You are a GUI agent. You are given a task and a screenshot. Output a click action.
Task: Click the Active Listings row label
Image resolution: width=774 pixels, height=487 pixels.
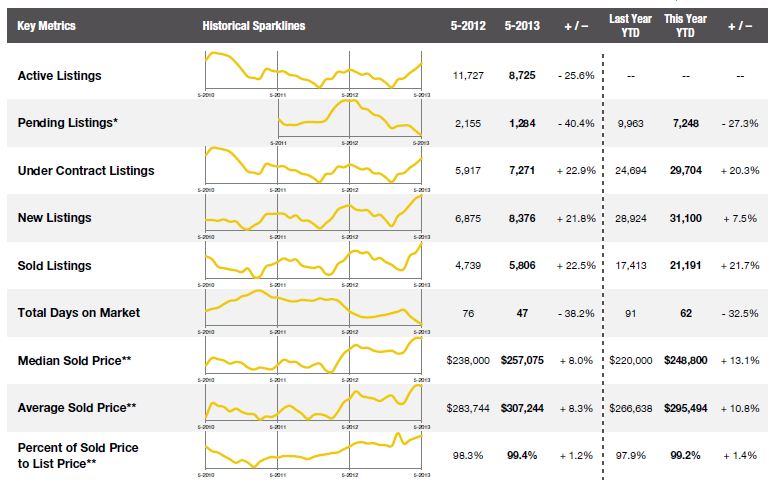[x=60, y=75]
